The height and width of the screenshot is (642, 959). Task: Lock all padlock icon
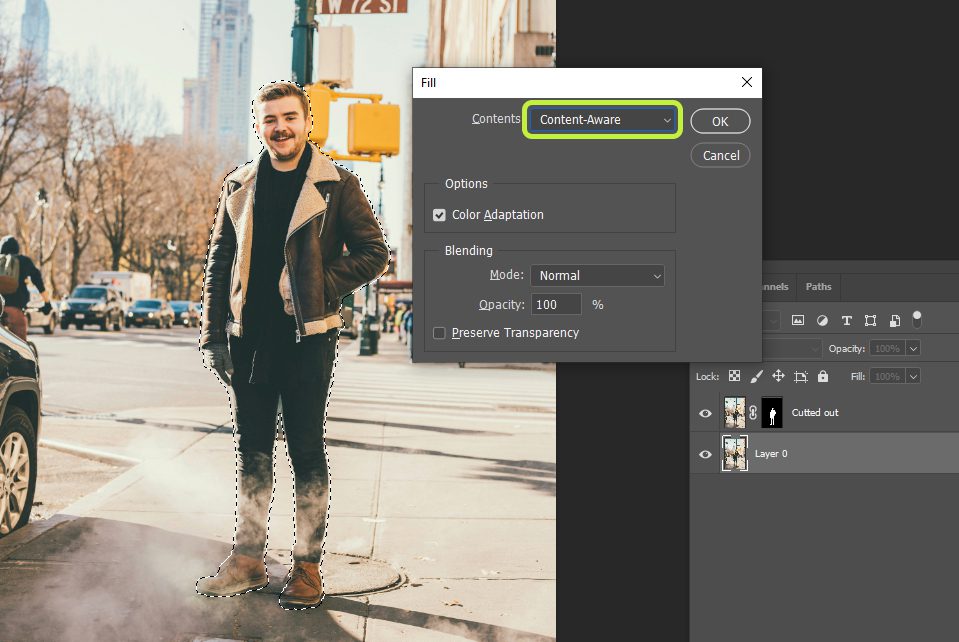coord(823,376)
